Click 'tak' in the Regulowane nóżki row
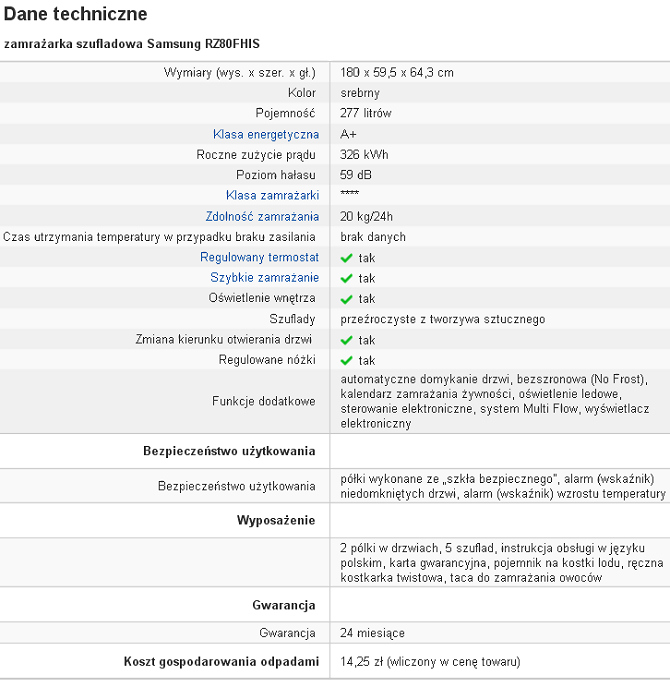670x687 pixels. coord(367,361)
